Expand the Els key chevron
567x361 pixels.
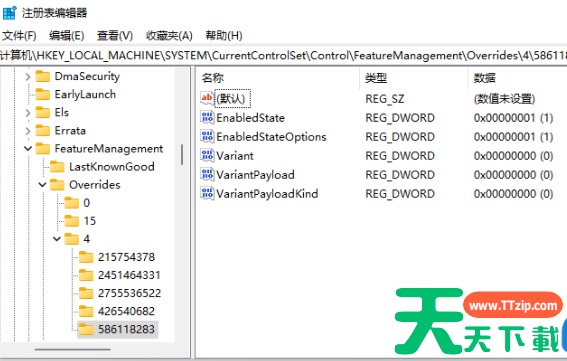tap(28, 113)
